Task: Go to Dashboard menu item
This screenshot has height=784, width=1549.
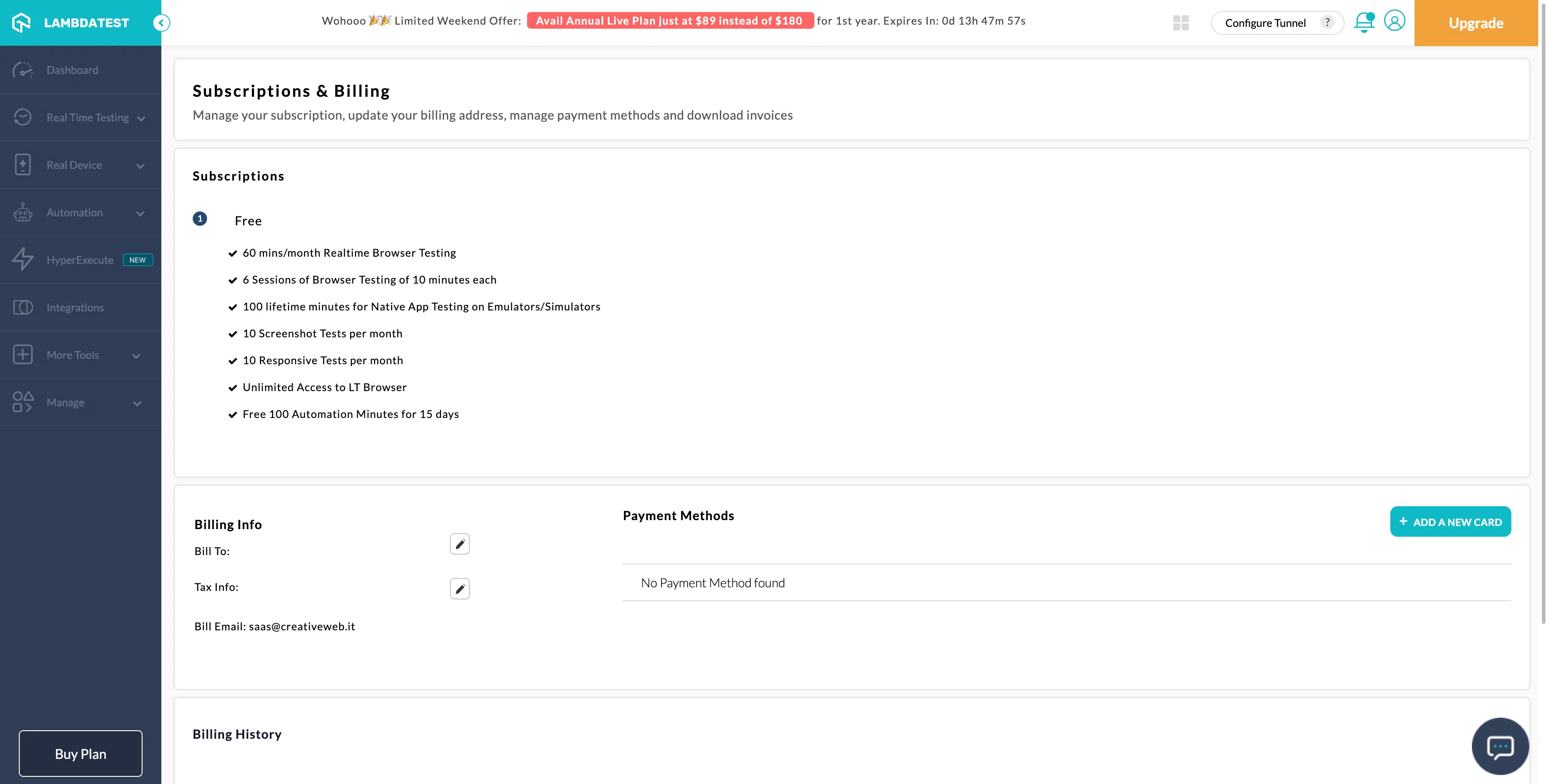Action: coord(81,70)
